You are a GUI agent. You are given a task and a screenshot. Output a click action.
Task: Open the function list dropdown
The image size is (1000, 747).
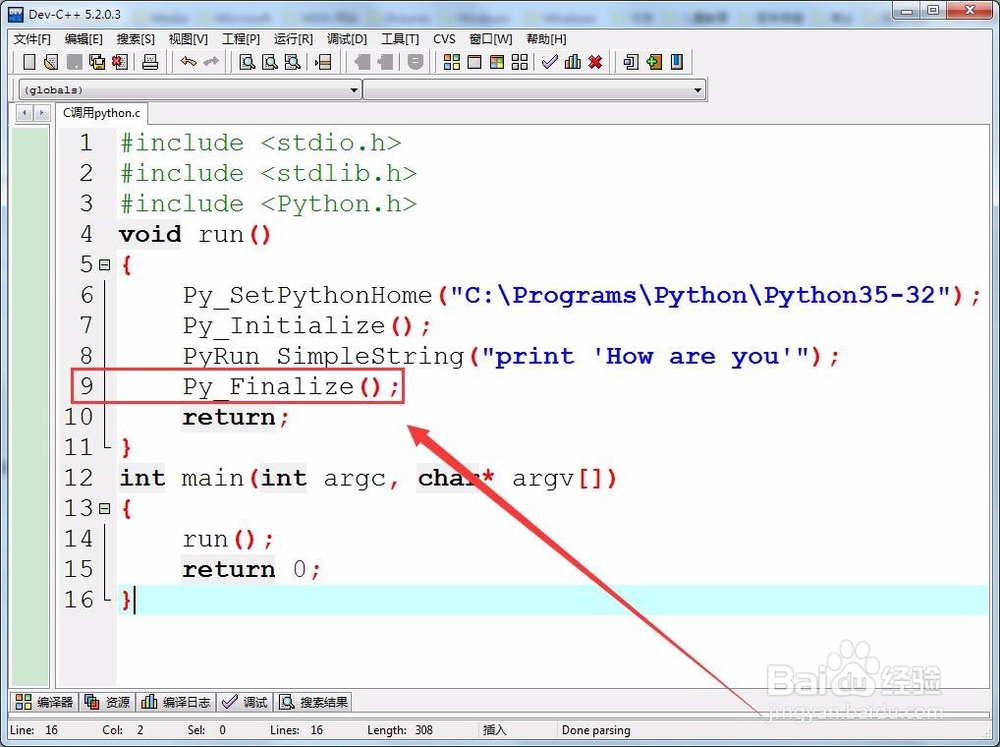[x=699, y=89]
